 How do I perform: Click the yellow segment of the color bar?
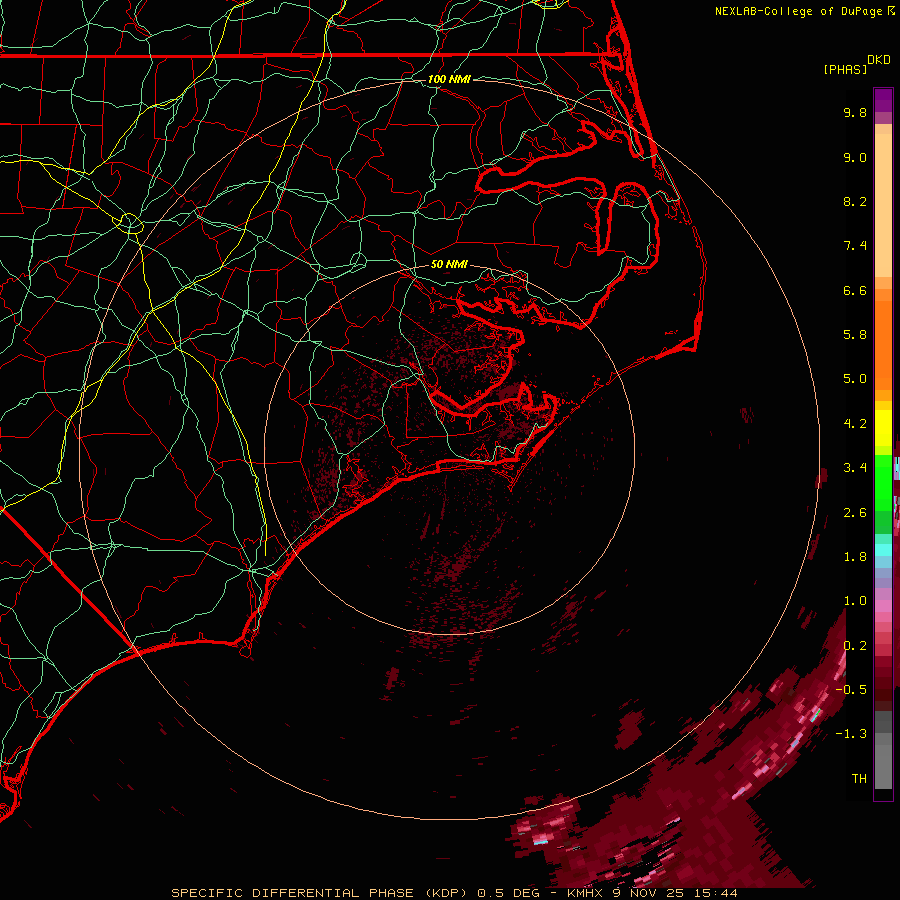(883, 428)
